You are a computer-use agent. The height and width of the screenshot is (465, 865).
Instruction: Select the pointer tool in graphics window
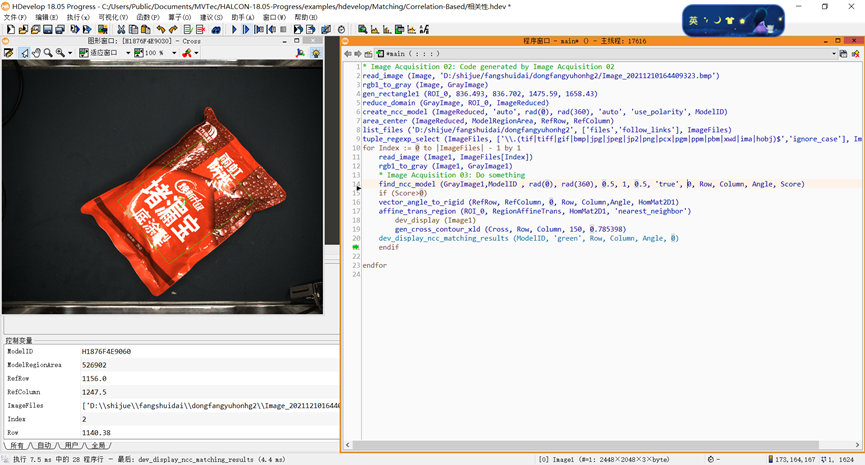[x=24, y=52]
